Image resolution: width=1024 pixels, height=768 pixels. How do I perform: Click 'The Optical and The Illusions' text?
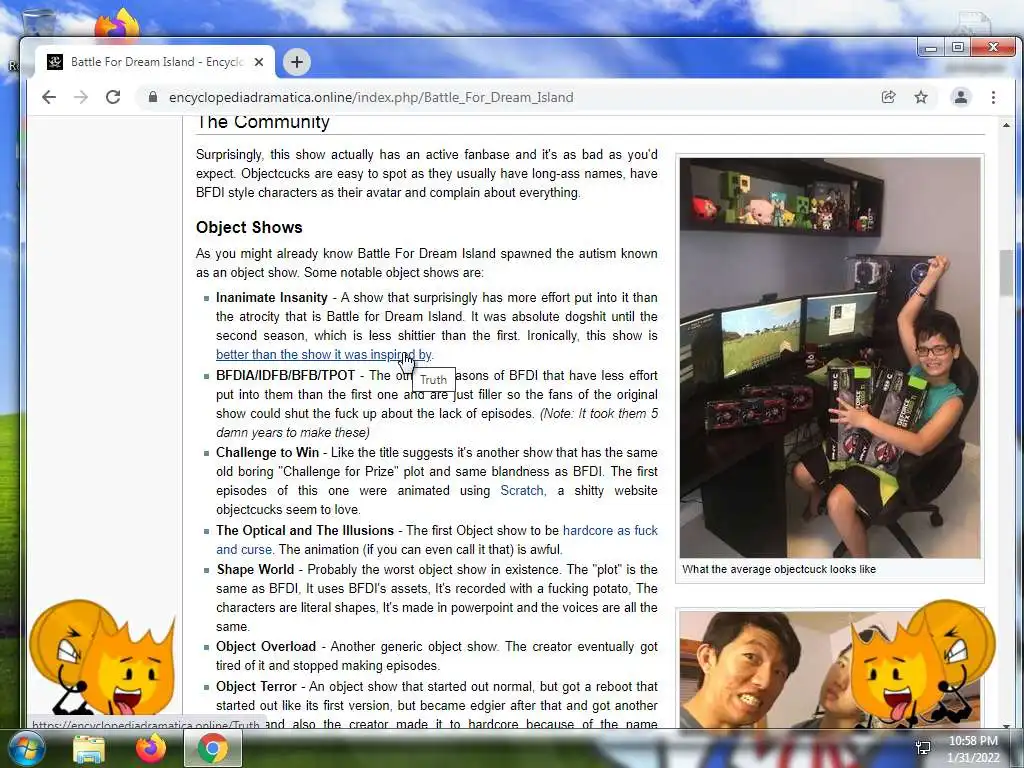click(305, 530)
